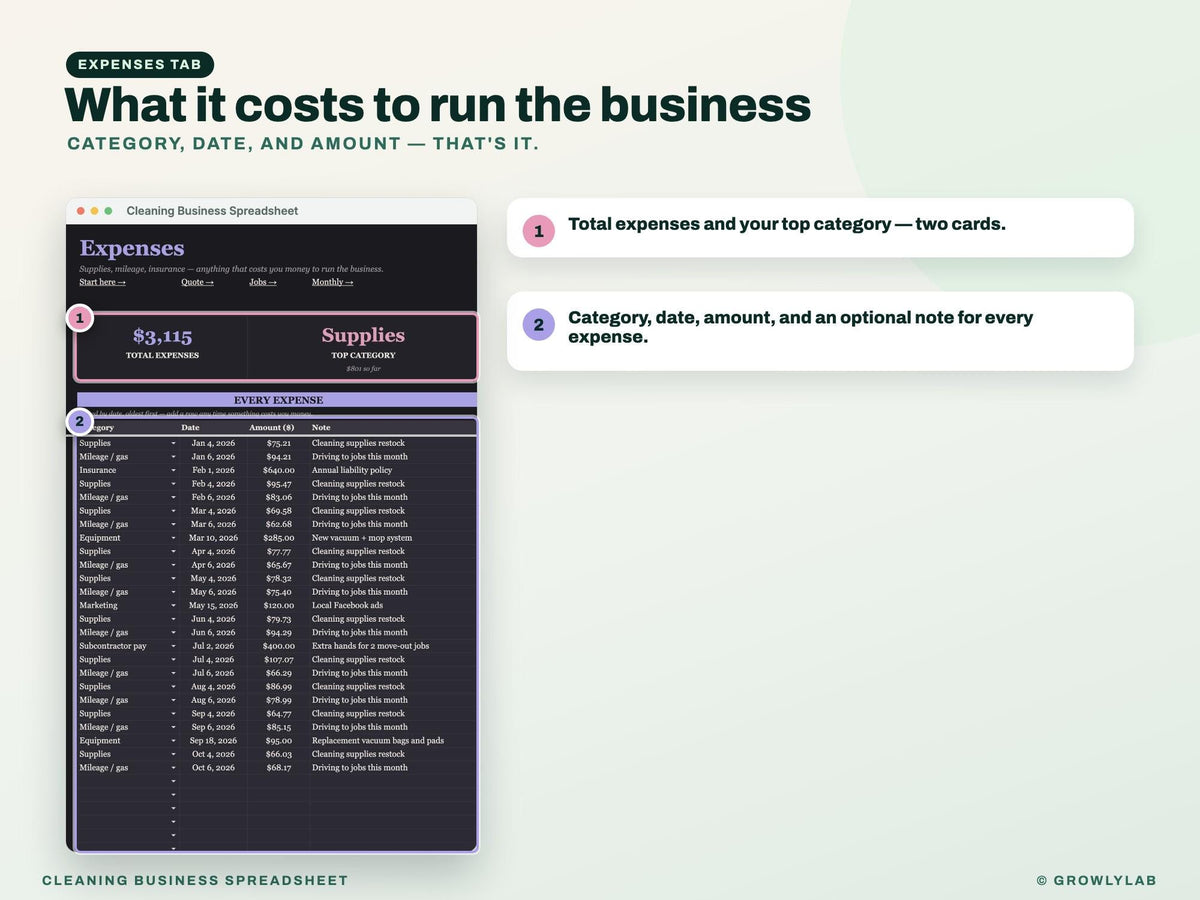Click the "Expenses" page heading
This screenshot has width=1200, height=900.
132,248
